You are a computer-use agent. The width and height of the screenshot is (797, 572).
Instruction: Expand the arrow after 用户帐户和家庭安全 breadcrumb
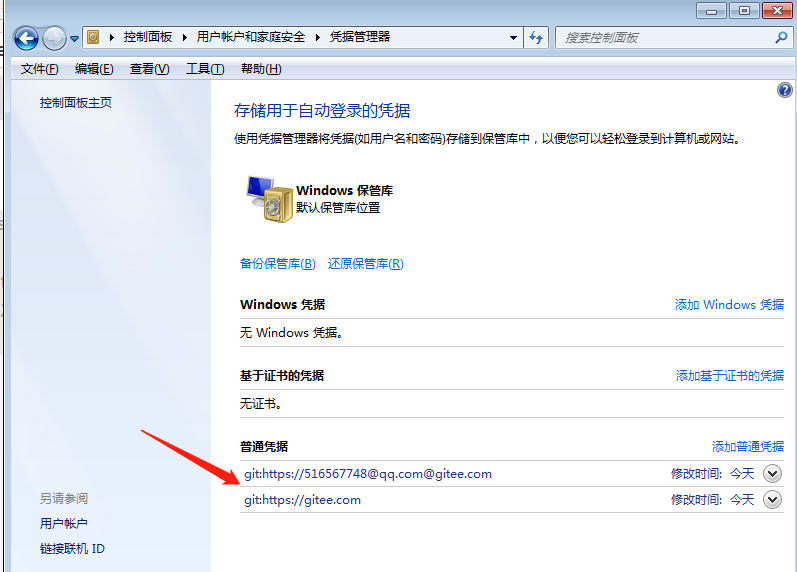[x=317, y=37]
